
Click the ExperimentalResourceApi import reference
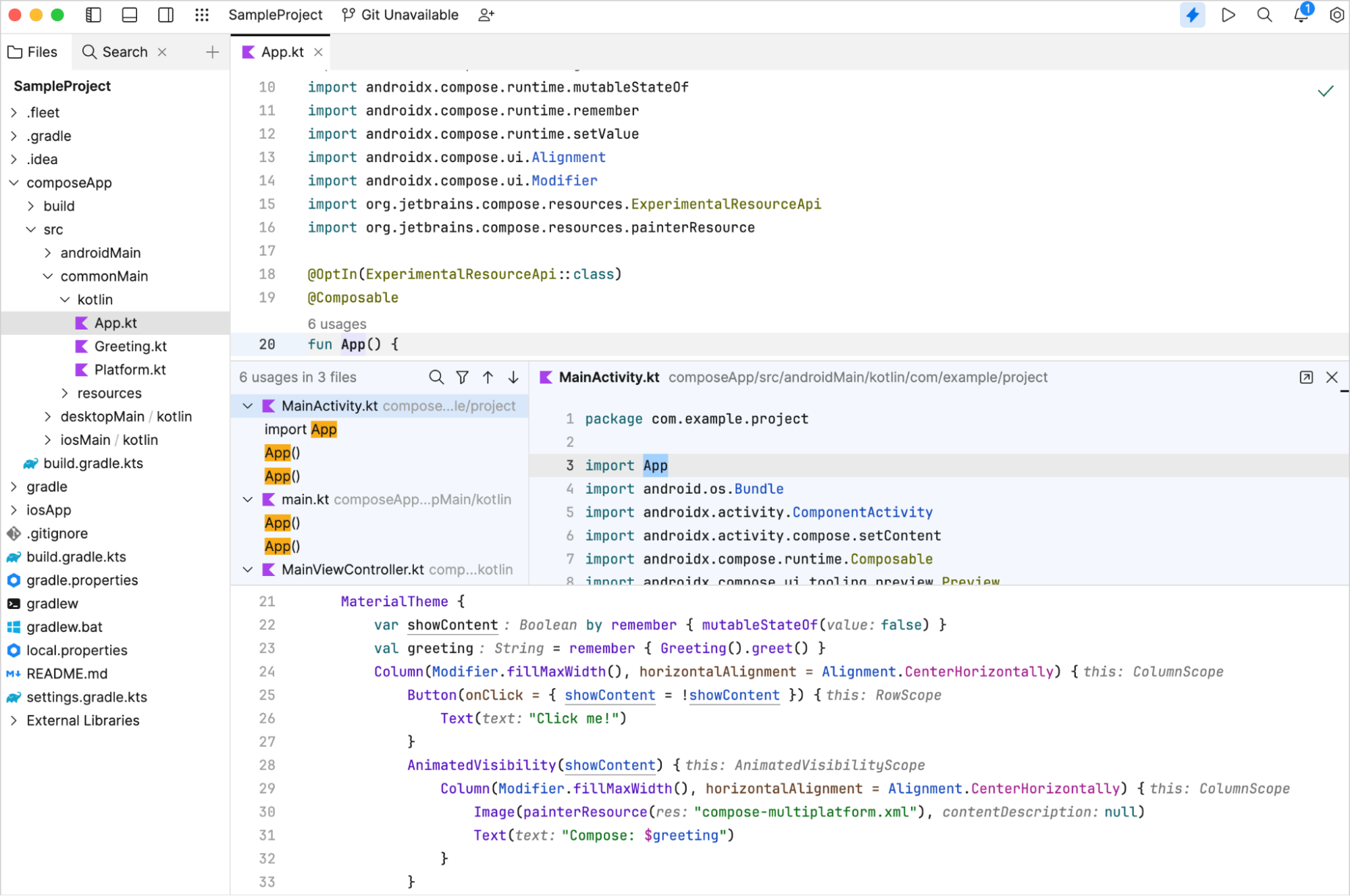pos(726,204)
